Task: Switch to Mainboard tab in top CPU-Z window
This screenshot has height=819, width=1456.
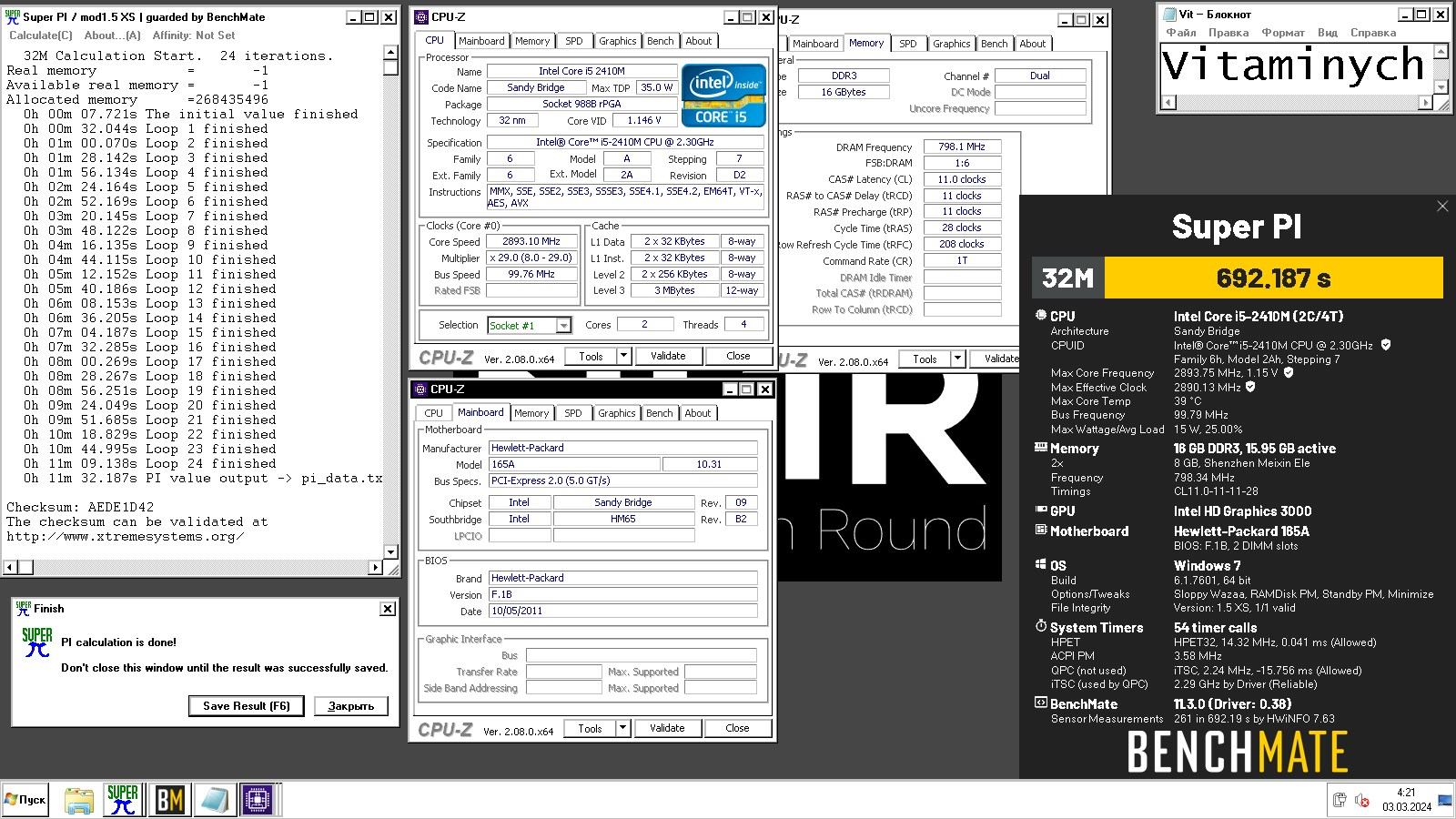Action: [481, 41]
